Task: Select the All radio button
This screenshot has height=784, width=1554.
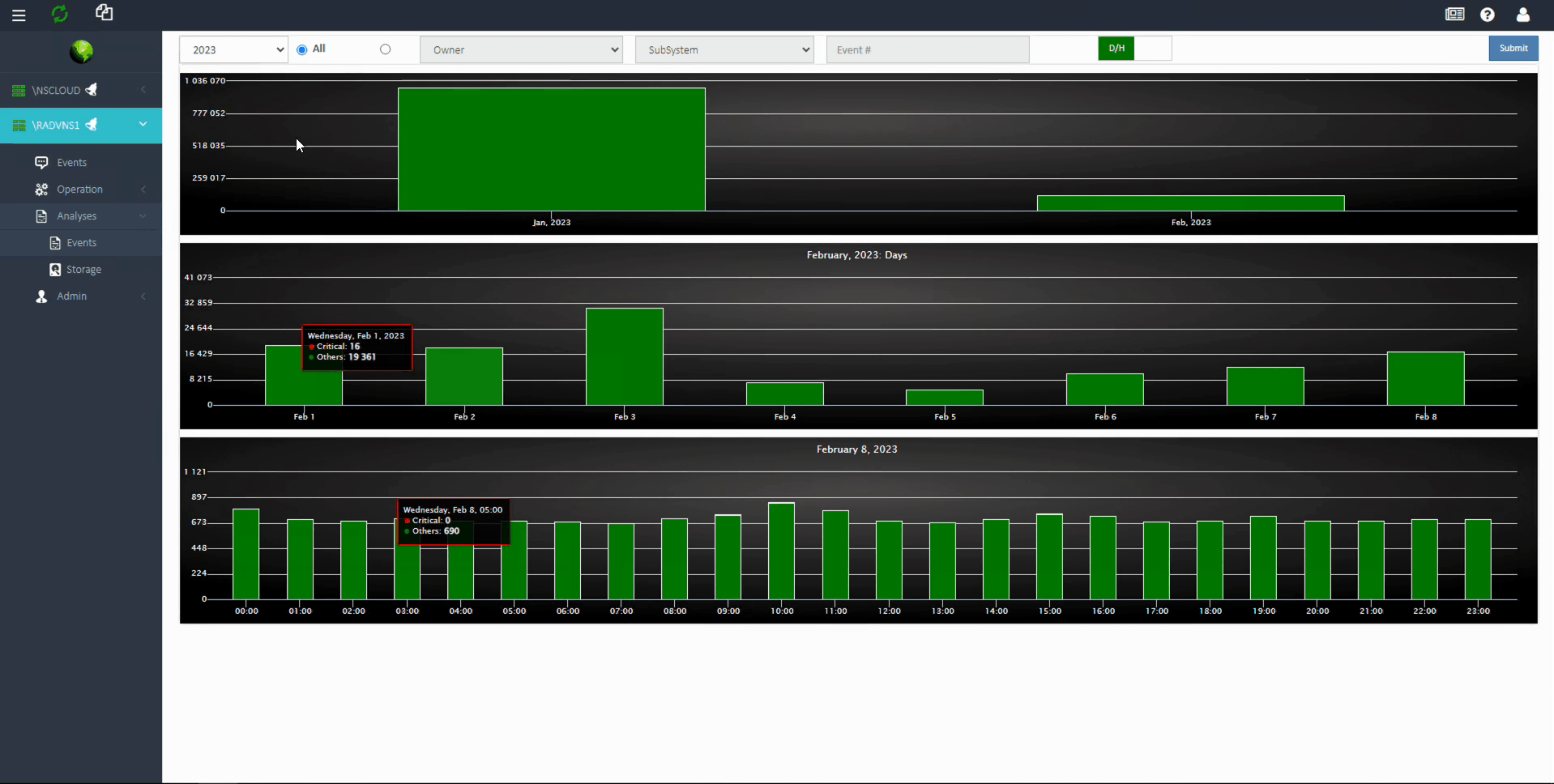Action: click(302, 49)
